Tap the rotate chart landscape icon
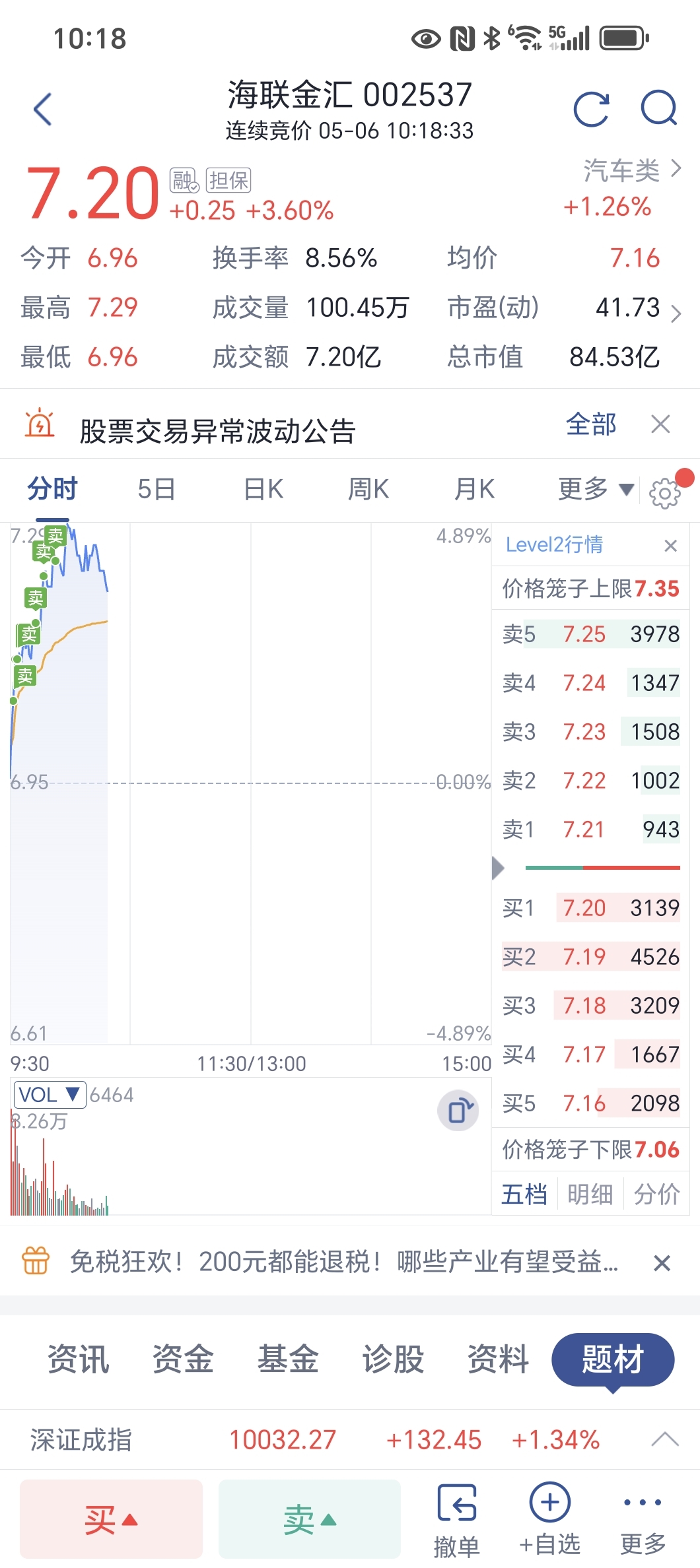 point(459,1111)
